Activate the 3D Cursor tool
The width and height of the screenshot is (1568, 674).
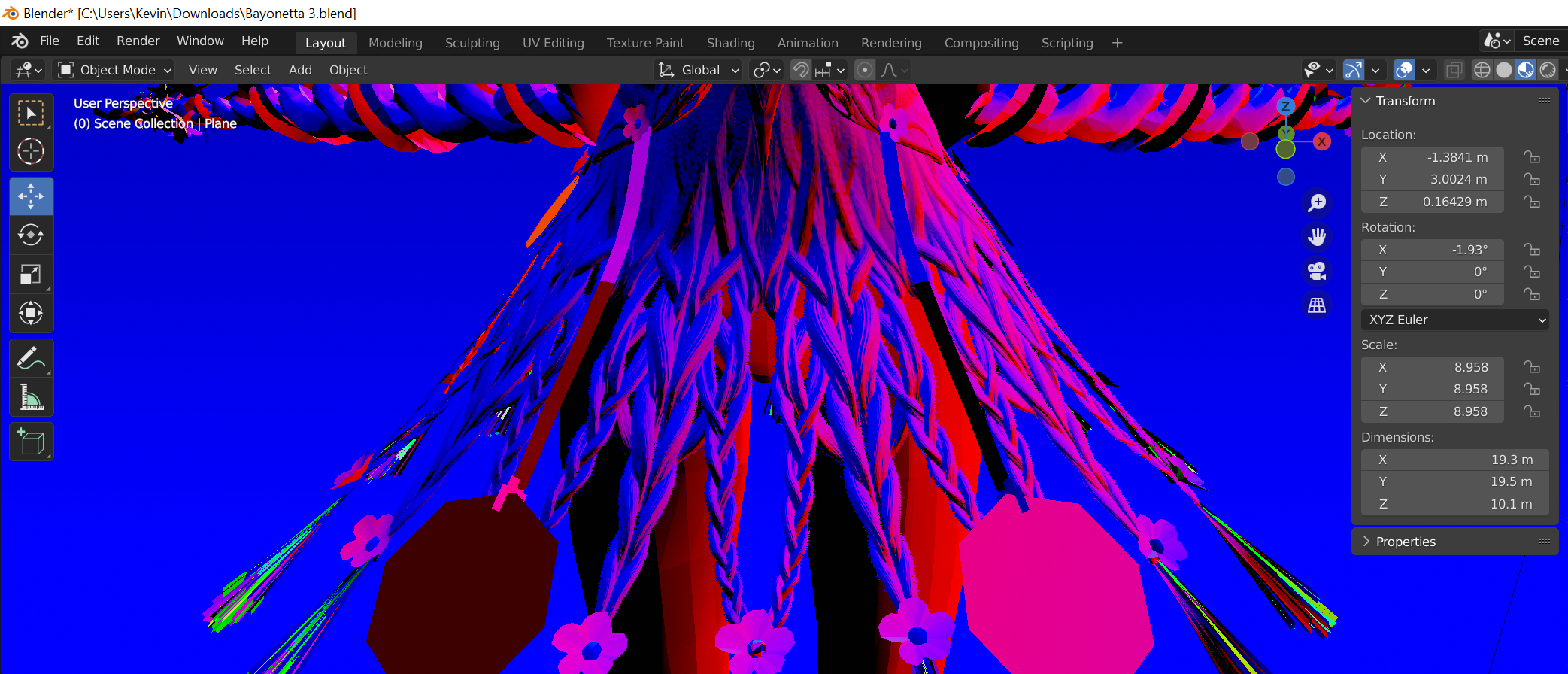pyautogui.click(x=31, y=152)
